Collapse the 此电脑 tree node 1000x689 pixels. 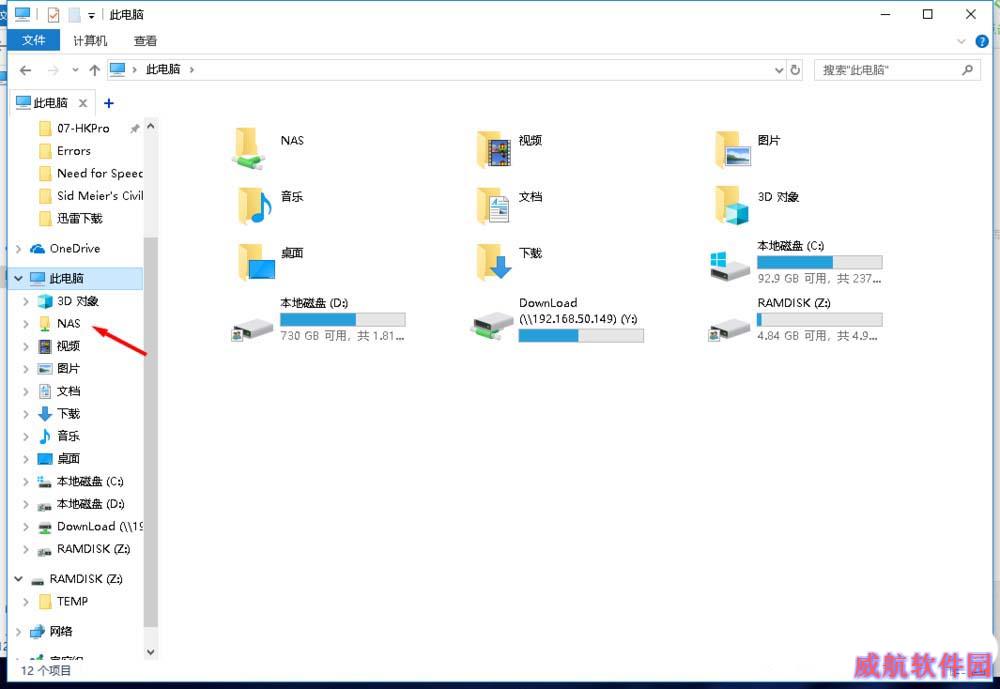[19, 278]
